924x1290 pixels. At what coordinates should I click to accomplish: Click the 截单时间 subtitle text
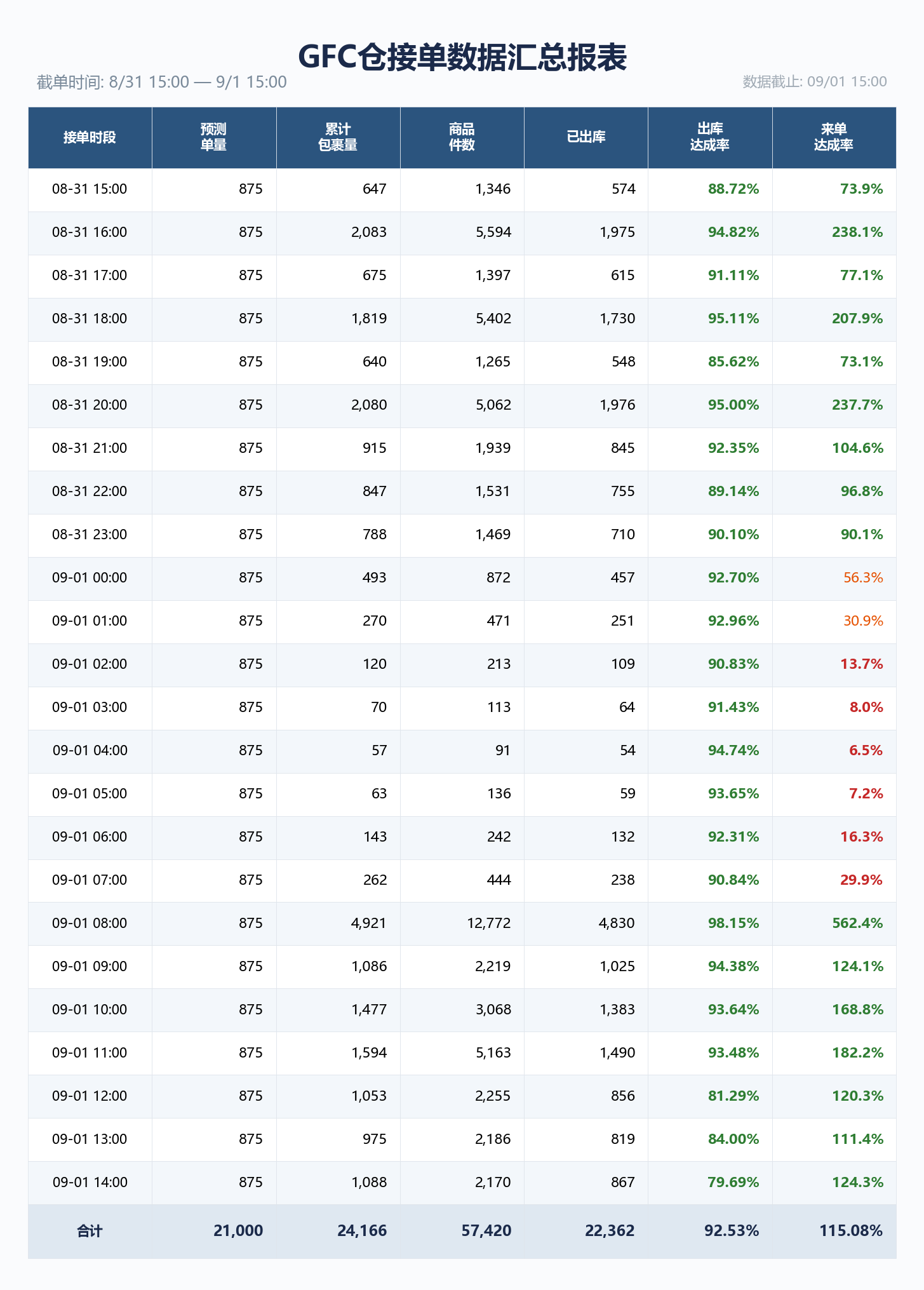point(161,82)
